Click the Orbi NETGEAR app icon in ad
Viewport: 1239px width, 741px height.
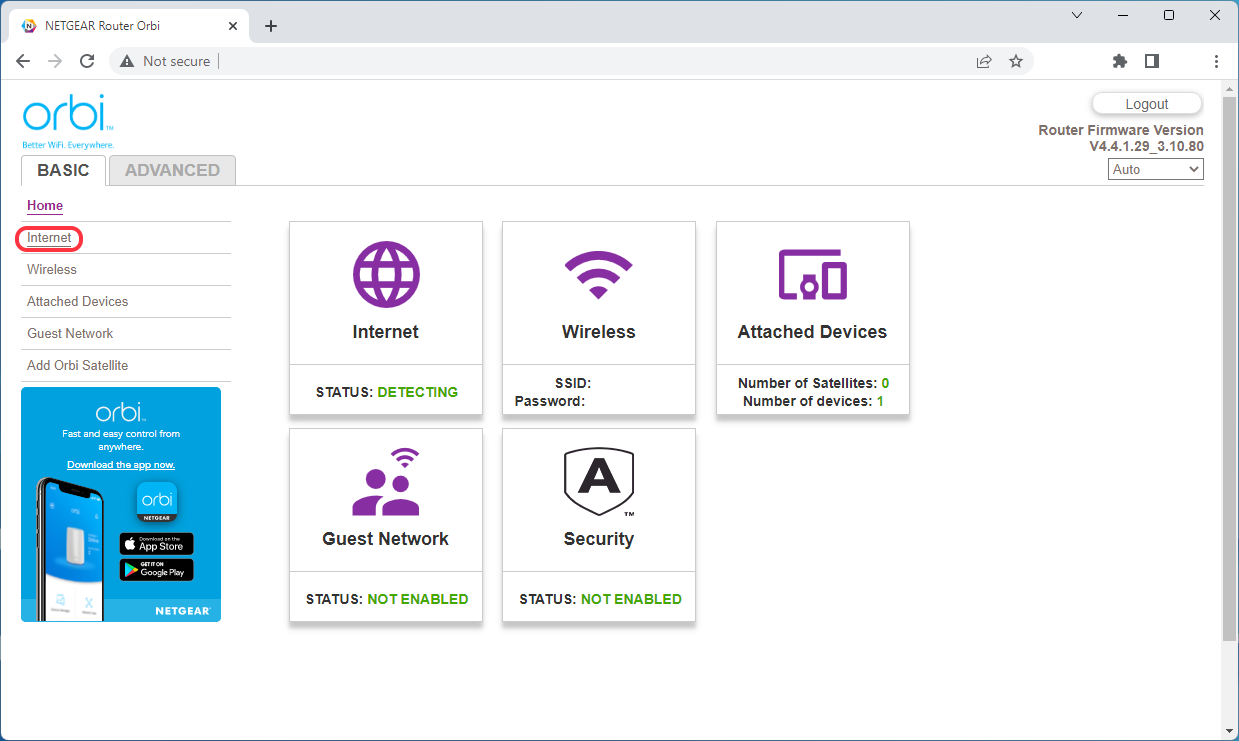pyautogui.click(x=157, y=502)
